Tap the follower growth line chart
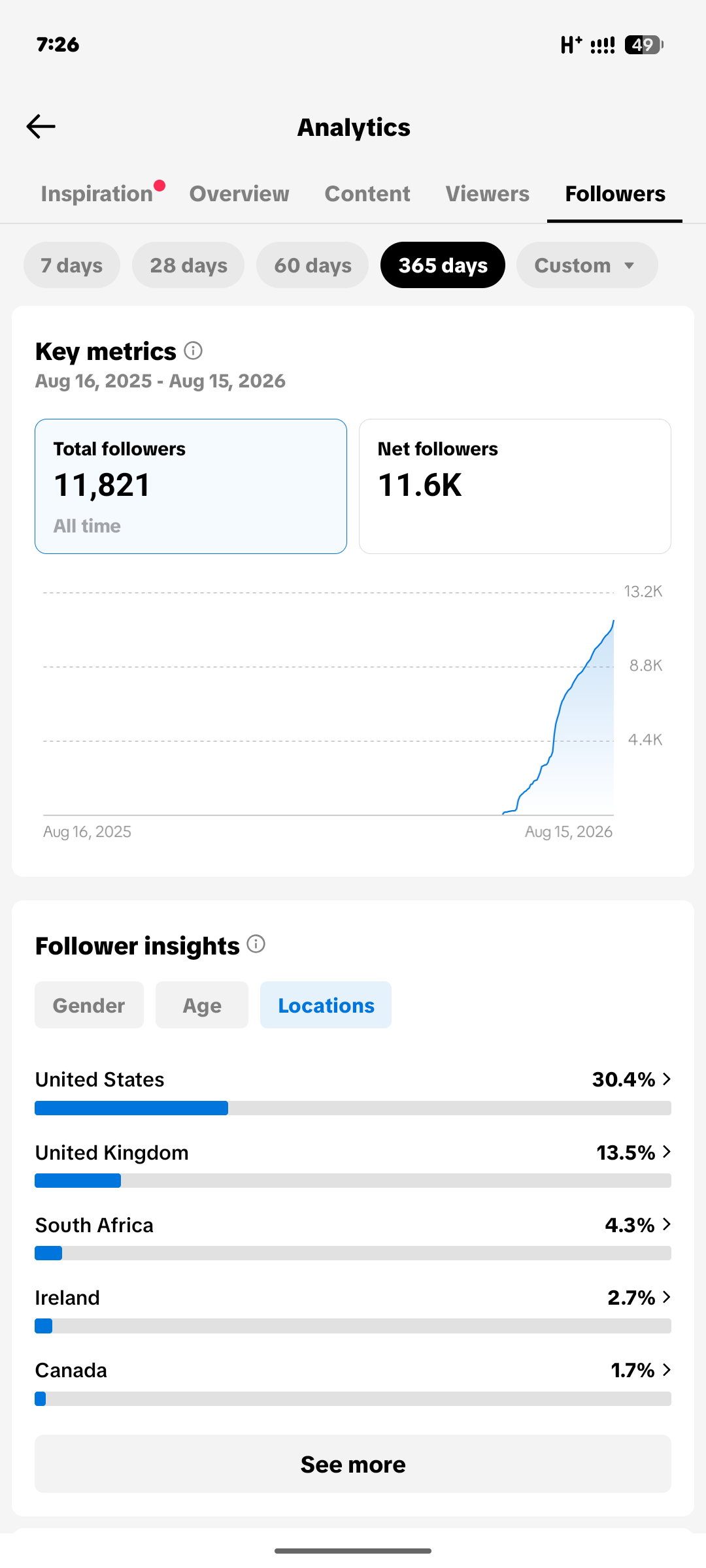The width and height of the screenshot is (706, 1568). [x=328, y=704]
